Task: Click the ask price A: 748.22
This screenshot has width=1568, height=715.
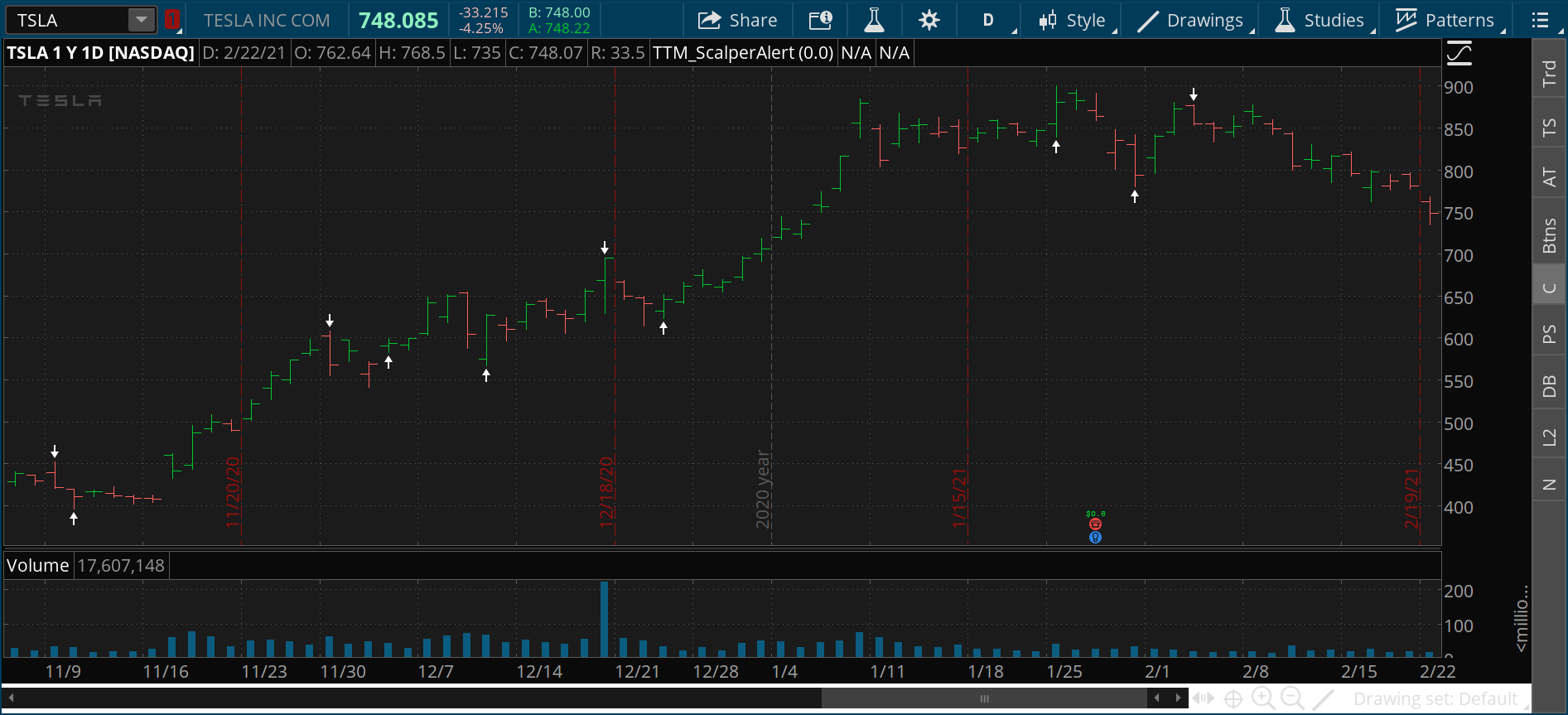Action: click(559, 28)
